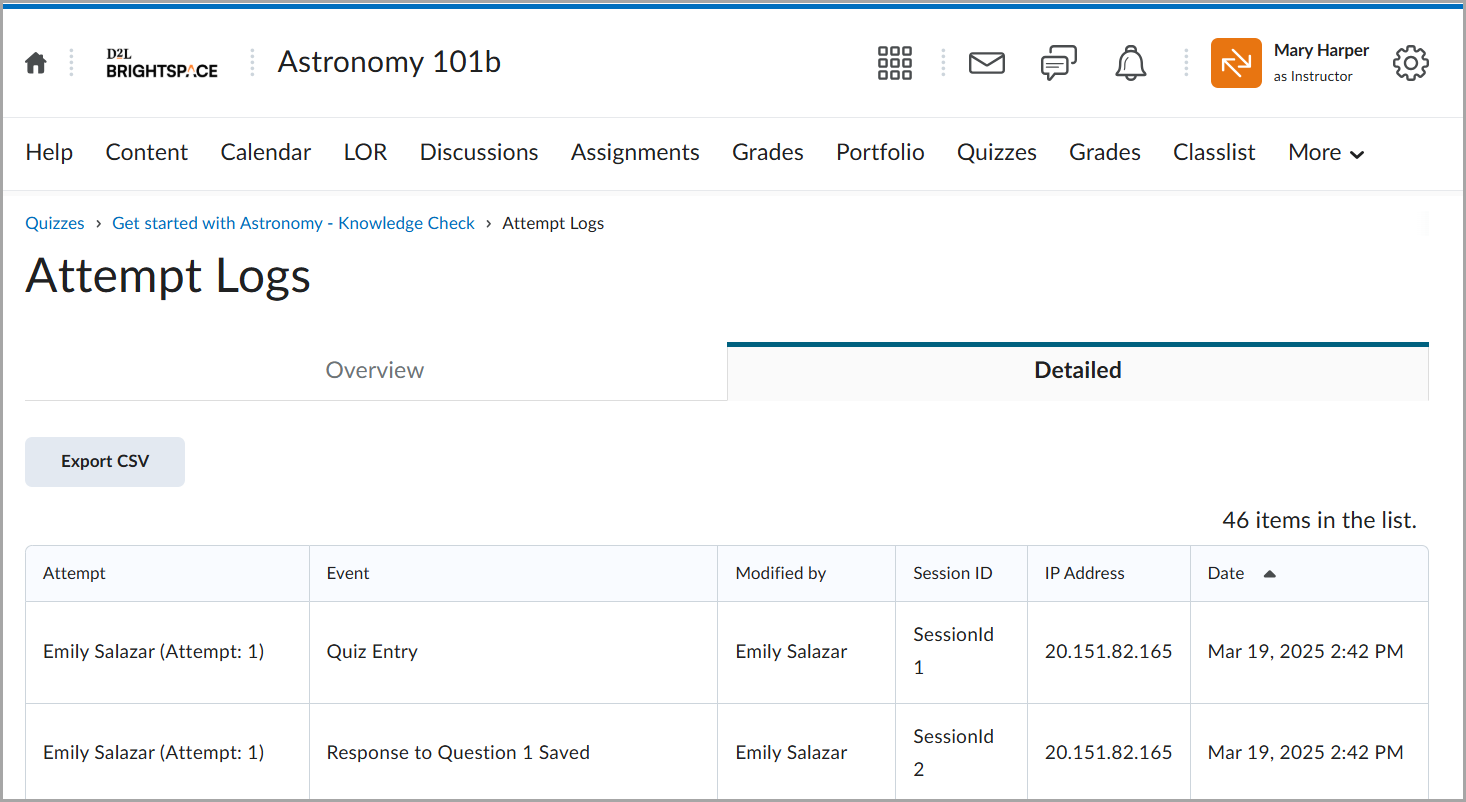Image resolution: width=1466 pixels, height=802 pixels.
Task: Go to Quizzes breadcrumb link
Action: point(55,223)
